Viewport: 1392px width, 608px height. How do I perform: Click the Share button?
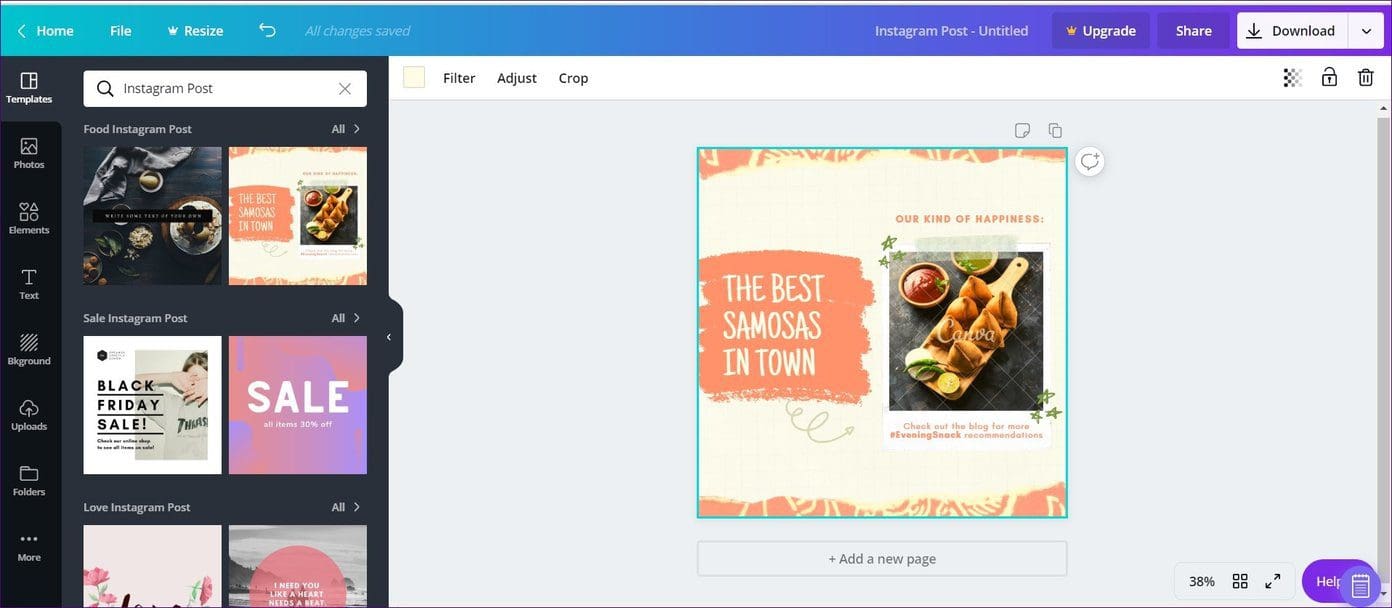point(1193,31)
